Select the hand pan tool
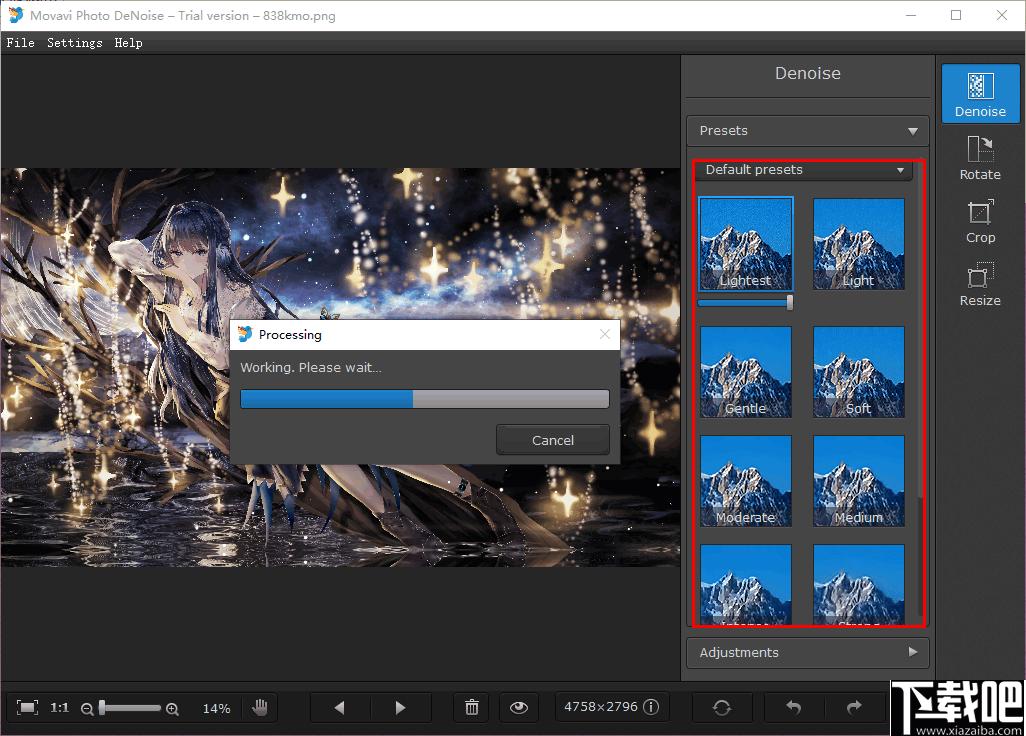The width and height of the screenshot is (1026, 736). (x=260, y=707)
